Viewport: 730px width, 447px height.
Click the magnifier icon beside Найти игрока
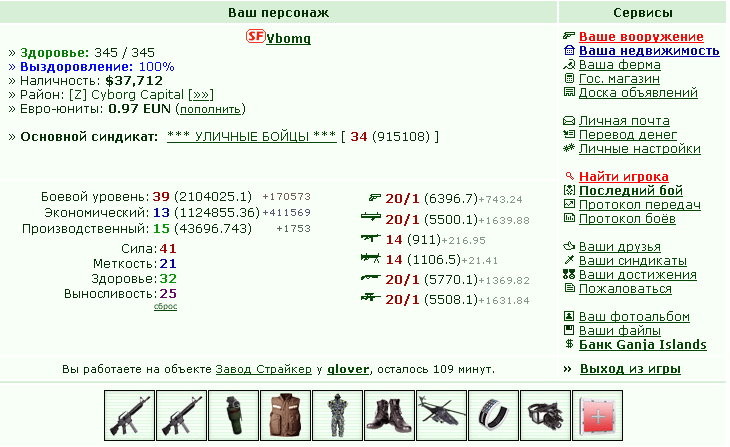coord(569,176)
